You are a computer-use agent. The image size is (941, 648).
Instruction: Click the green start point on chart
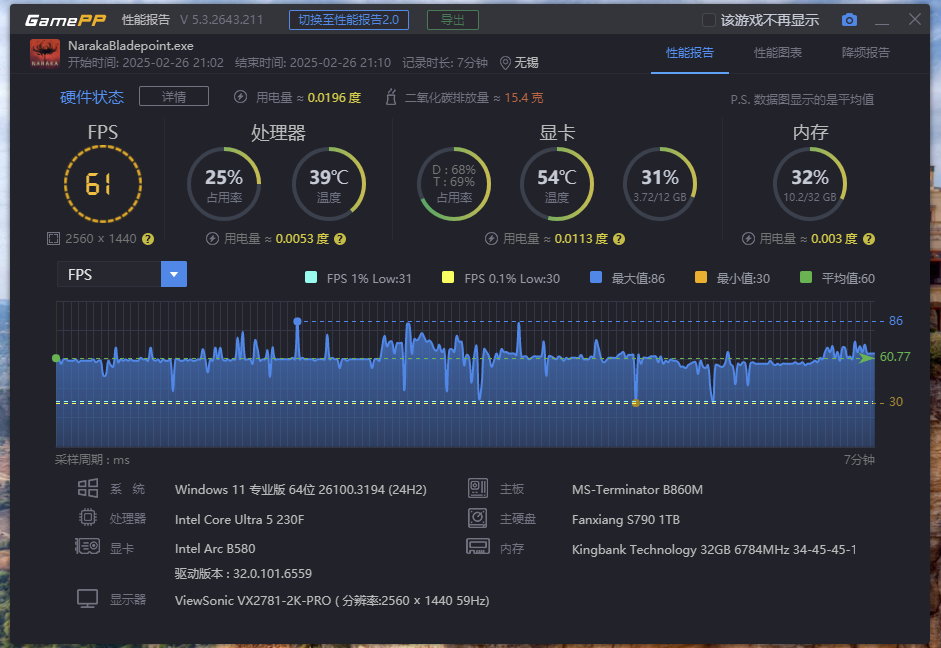click(56, 358)
